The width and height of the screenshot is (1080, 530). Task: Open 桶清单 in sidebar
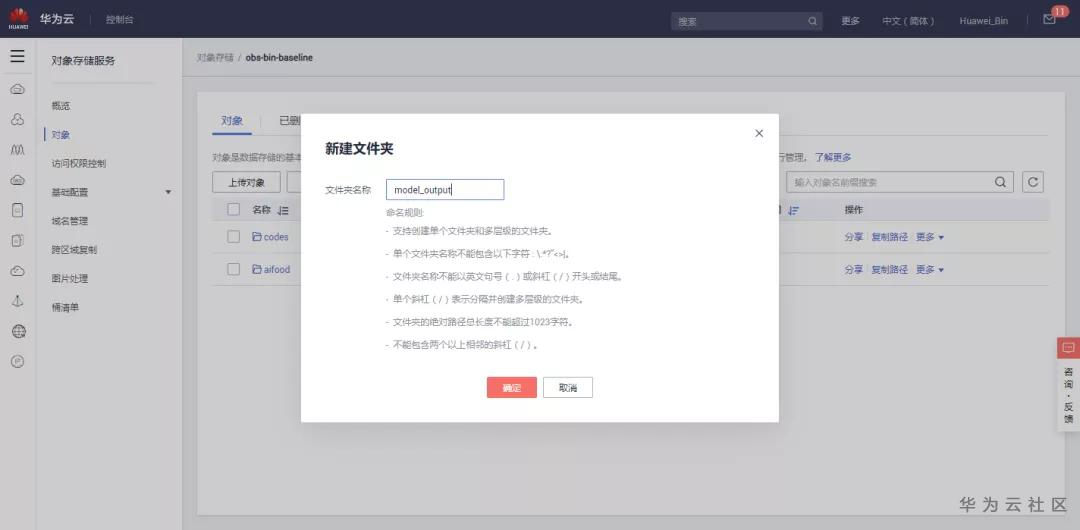tap(65, 307)
